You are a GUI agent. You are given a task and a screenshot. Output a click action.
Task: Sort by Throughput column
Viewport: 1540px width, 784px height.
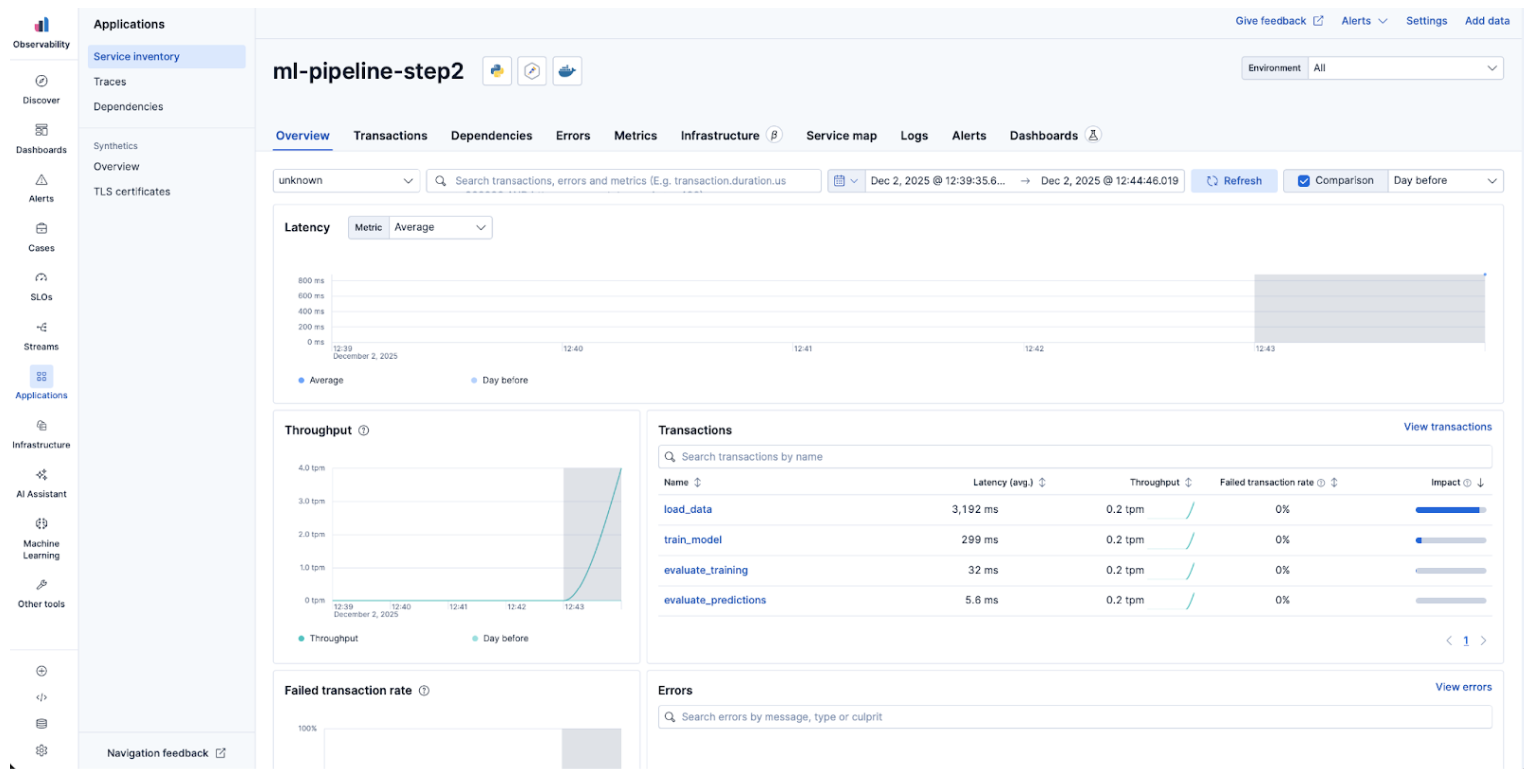1160,483
